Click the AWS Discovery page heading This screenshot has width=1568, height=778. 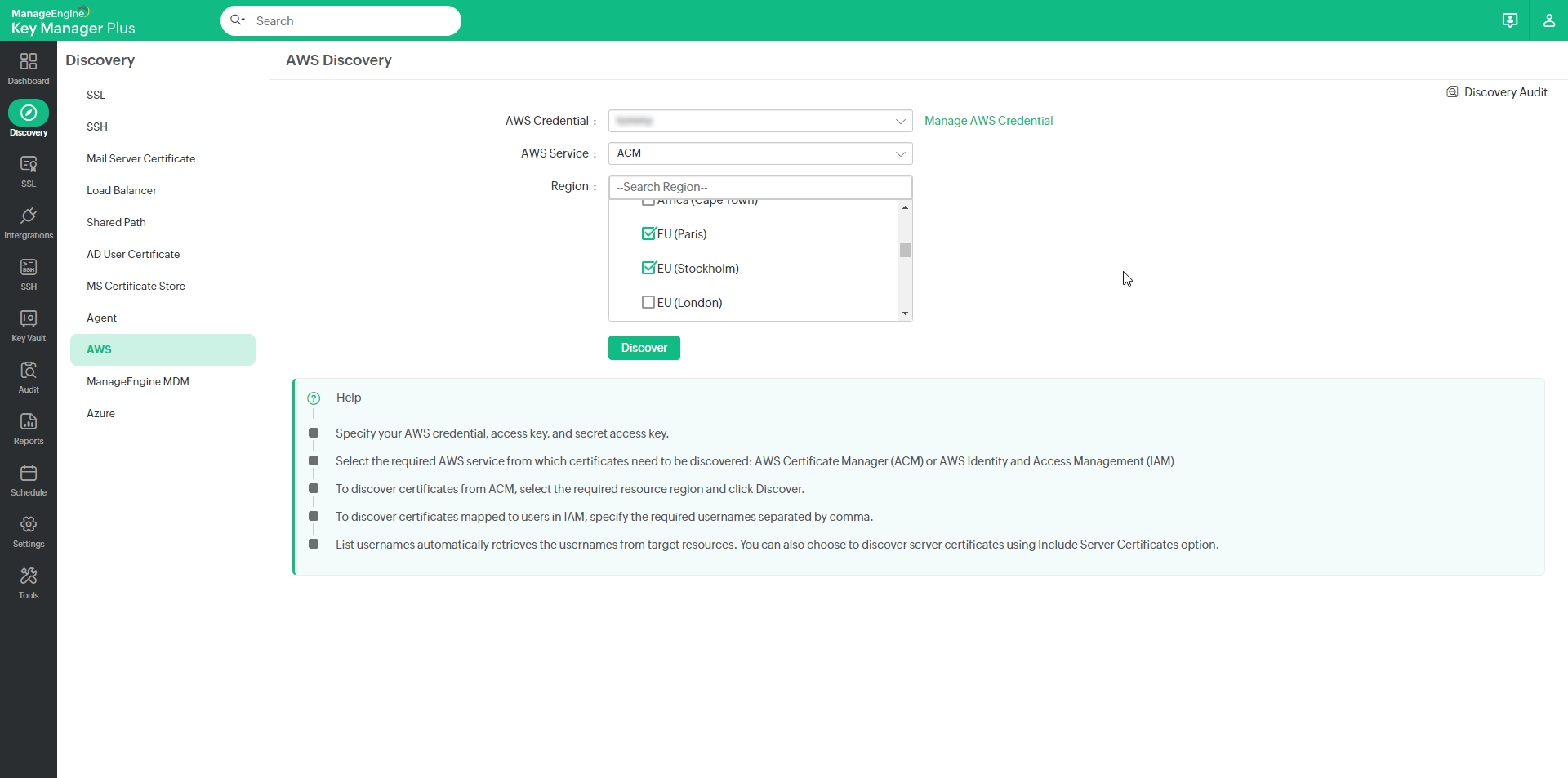[x=339, y=60]
